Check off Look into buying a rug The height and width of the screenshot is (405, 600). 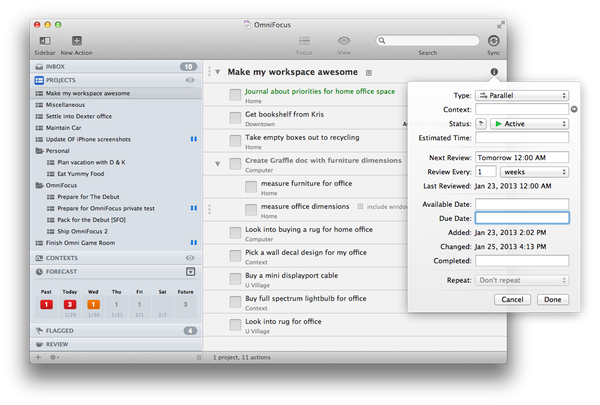coord(235,233)
